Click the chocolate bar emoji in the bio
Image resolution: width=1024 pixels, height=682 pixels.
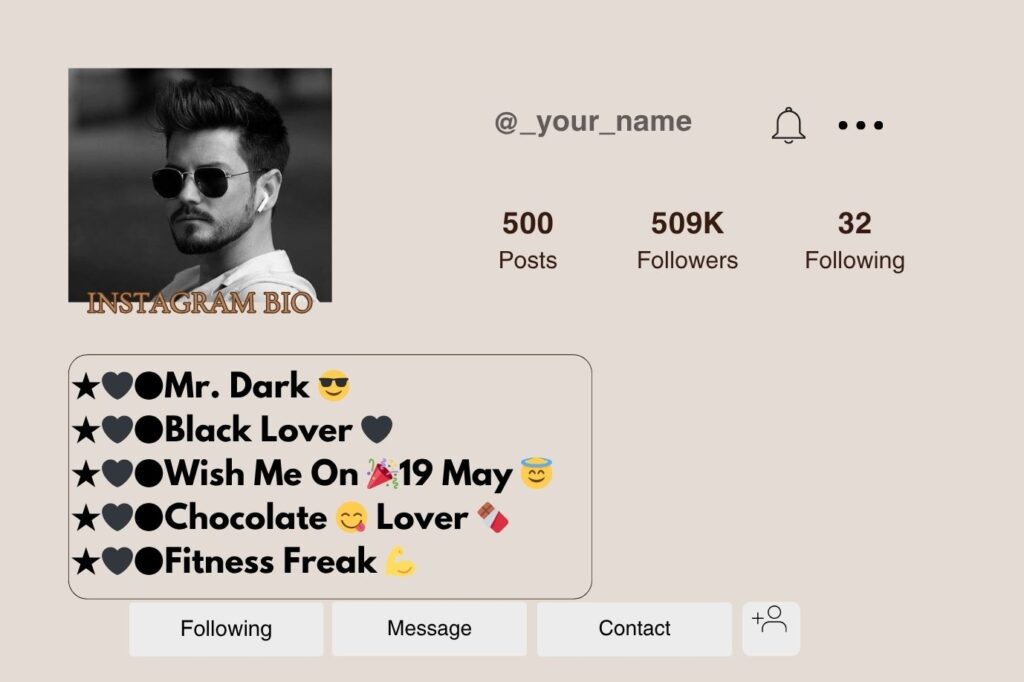492,517
